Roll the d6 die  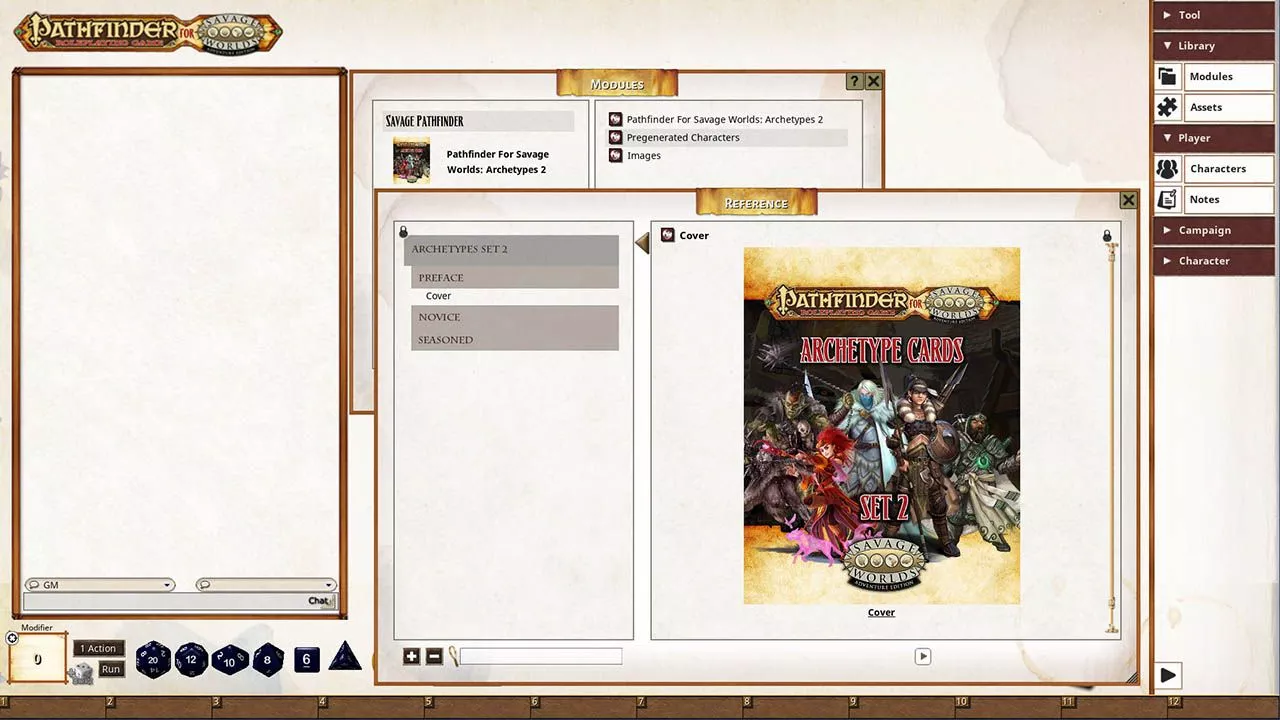click(306, 660)
